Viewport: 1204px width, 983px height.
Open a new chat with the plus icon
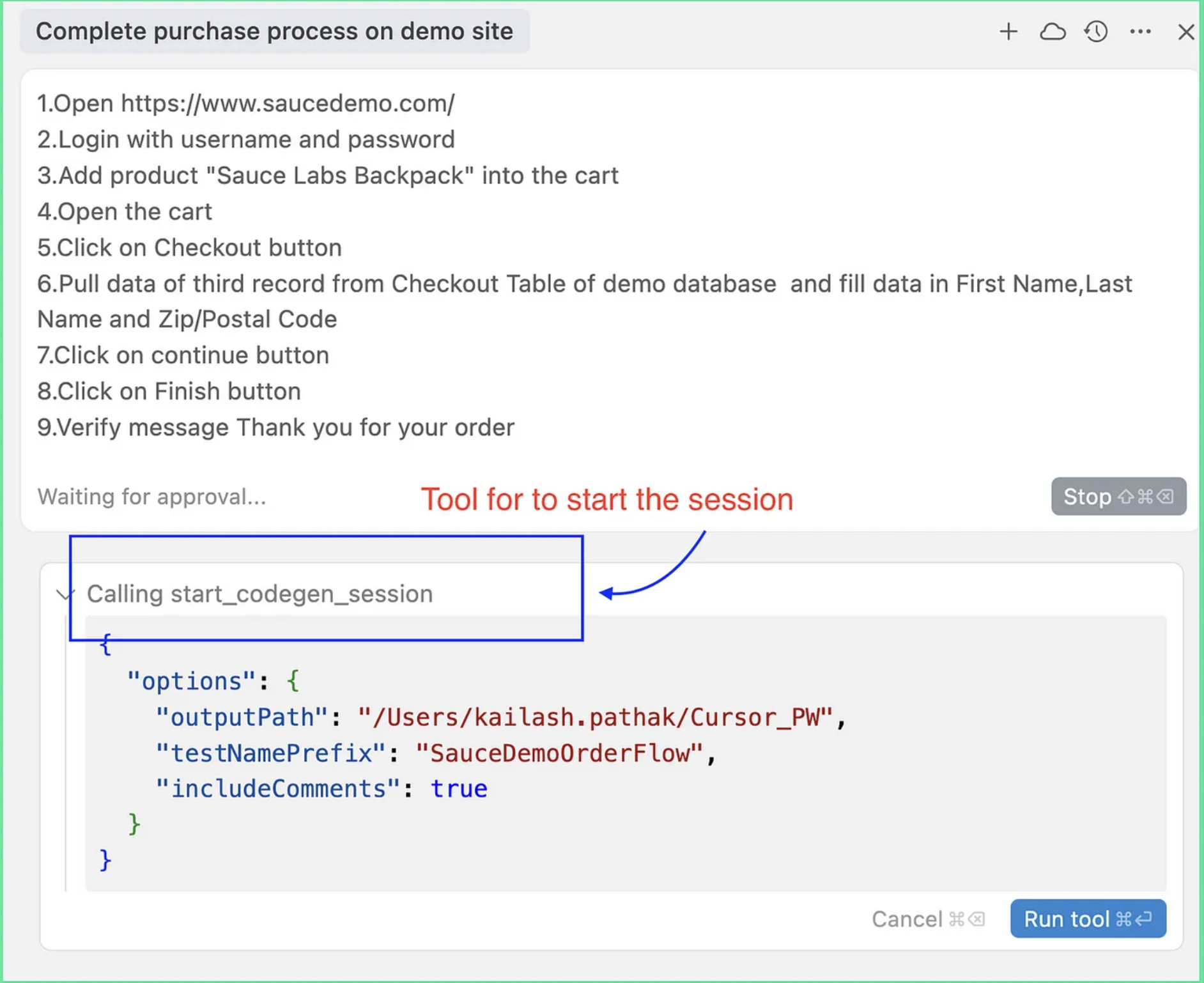pyautogui.click(x=1008, y=31)
